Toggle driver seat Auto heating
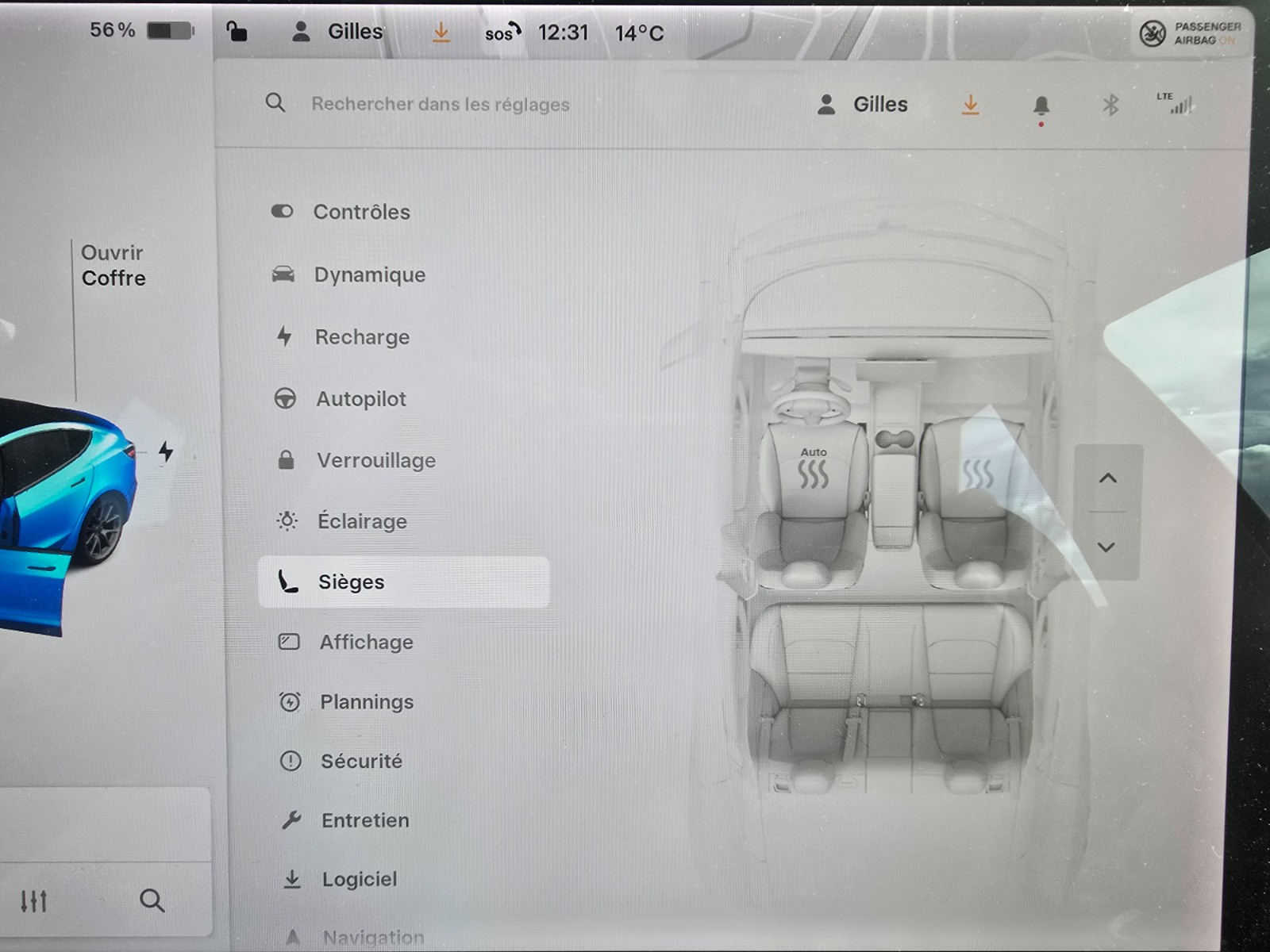Screen dimensions: 1270x952 point(813,470)
